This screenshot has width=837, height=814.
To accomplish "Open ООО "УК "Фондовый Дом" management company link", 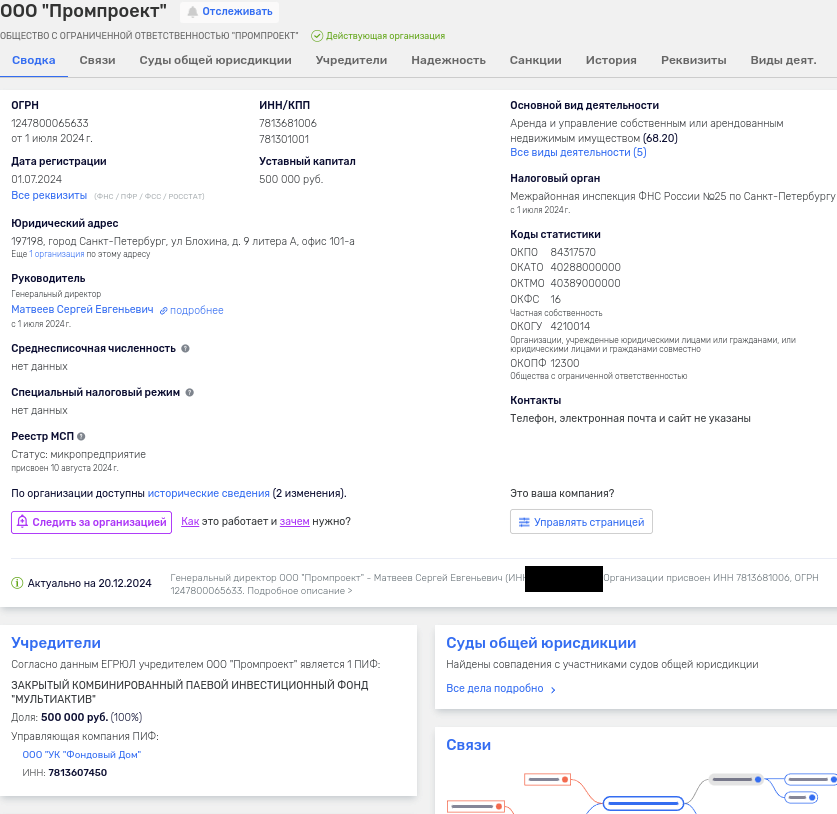I will coord(81,755).
